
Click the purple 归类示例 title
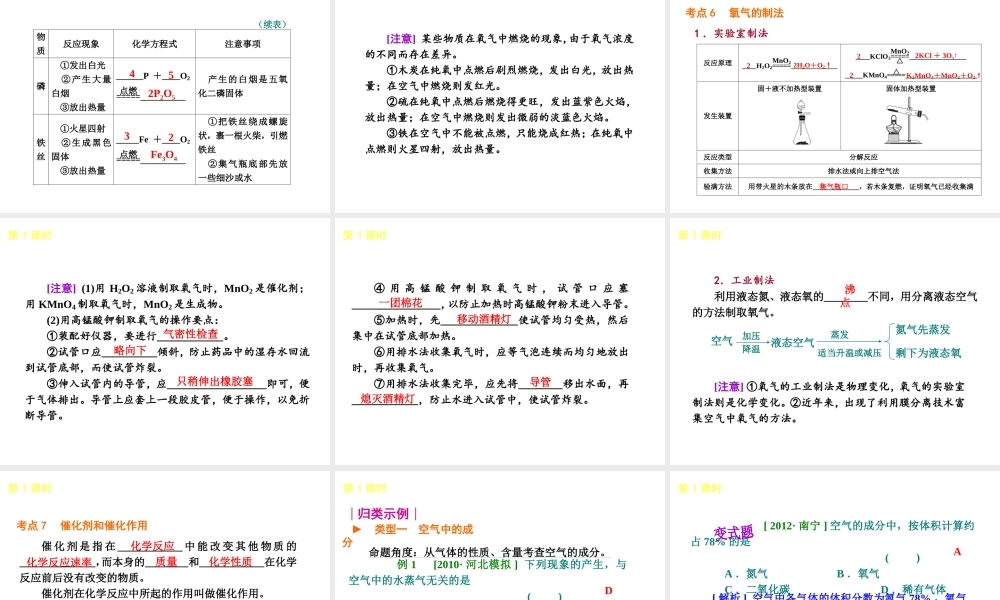click(383, 513)
